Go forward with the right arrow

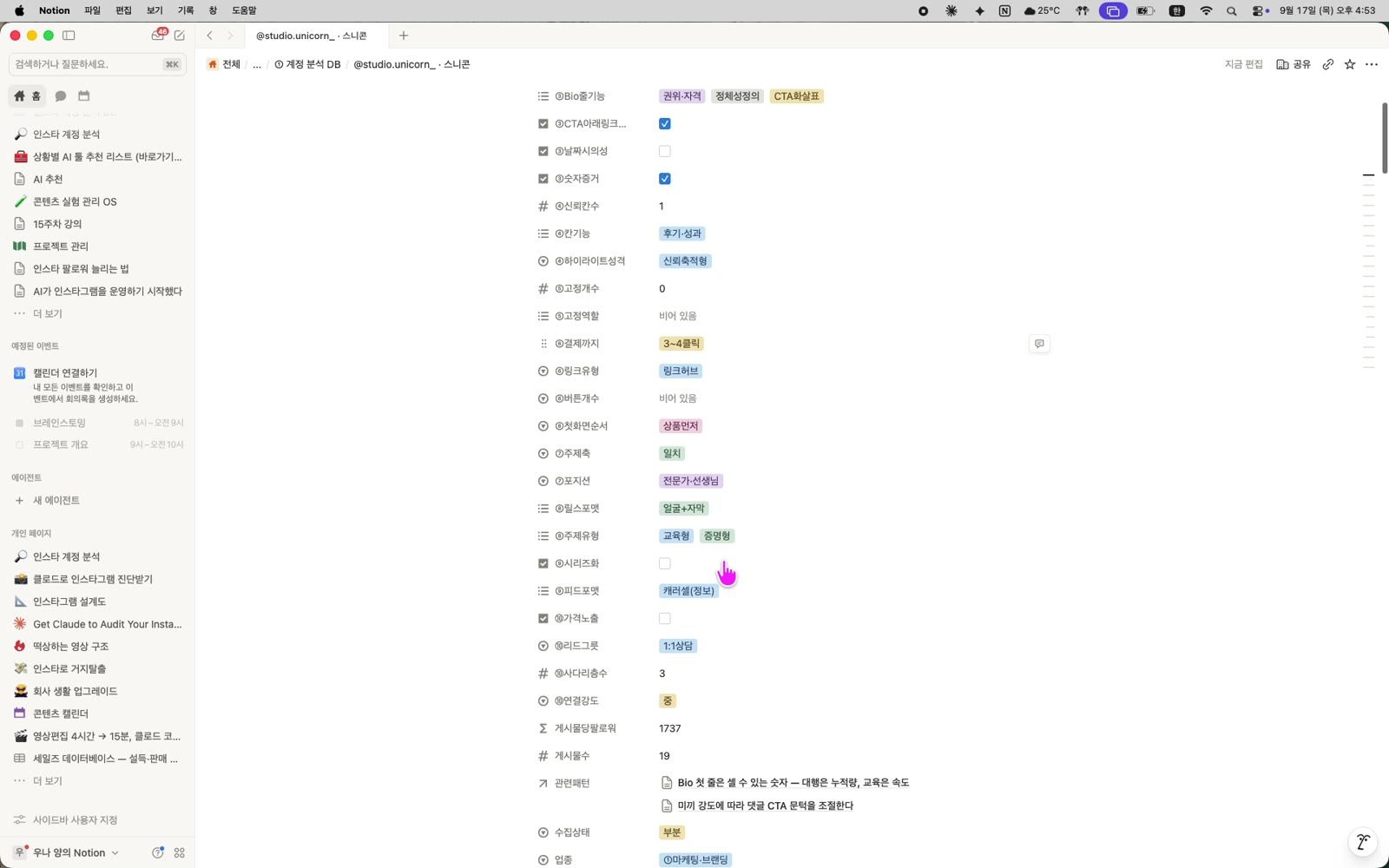(x=230, y=36)
